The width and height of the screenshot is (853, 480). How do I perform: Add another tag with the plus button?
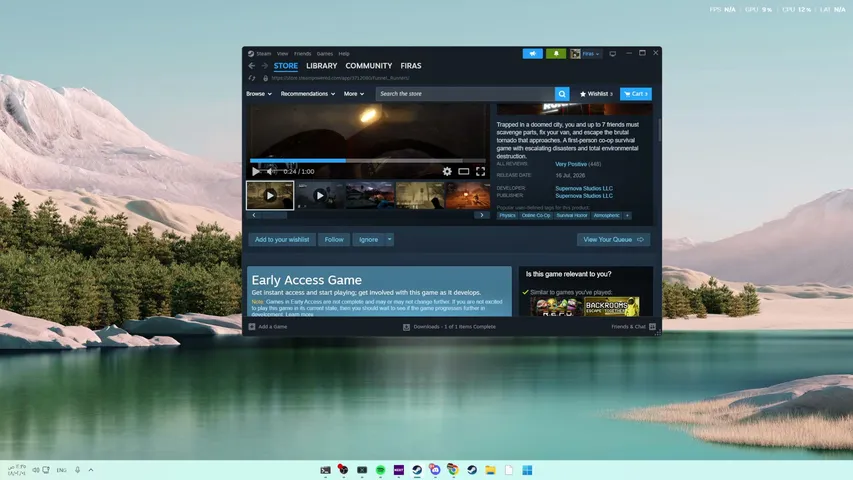coord(627,216)
